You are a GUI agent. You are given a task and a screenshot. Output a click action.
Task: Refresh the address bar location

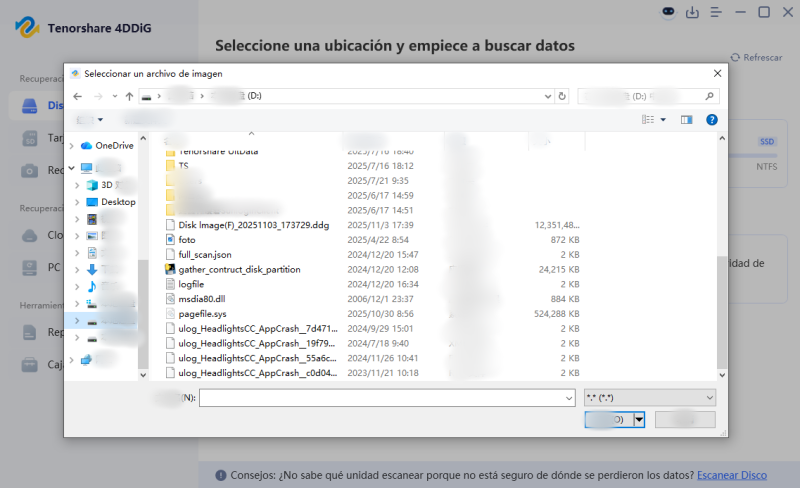tap(562, 96)
